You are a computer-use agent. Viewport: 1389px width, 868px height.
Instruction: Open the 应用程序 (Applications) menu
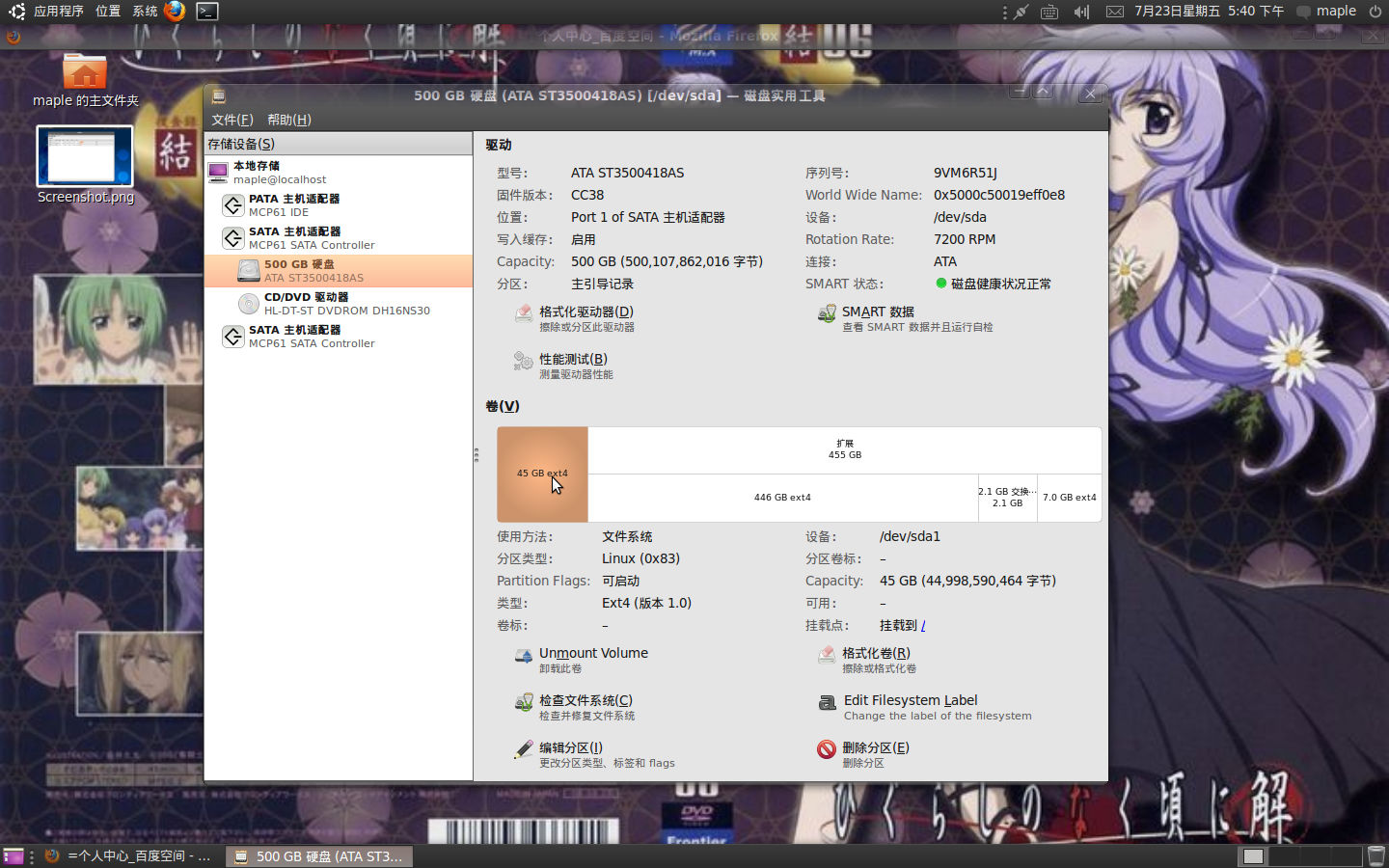[x=59, y=12]
